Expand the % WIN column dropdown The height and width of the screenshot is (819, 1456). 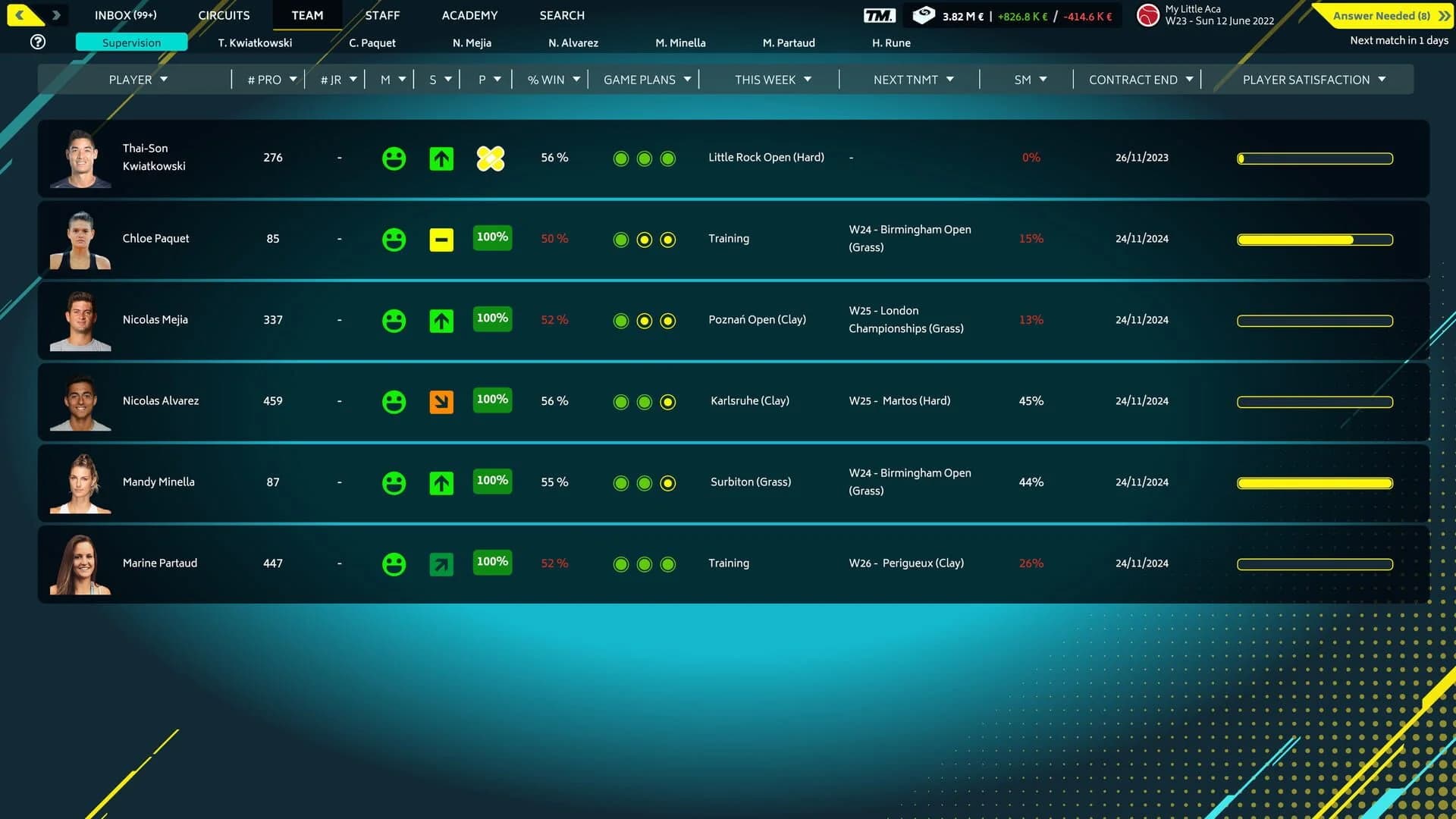pos(551,79)
